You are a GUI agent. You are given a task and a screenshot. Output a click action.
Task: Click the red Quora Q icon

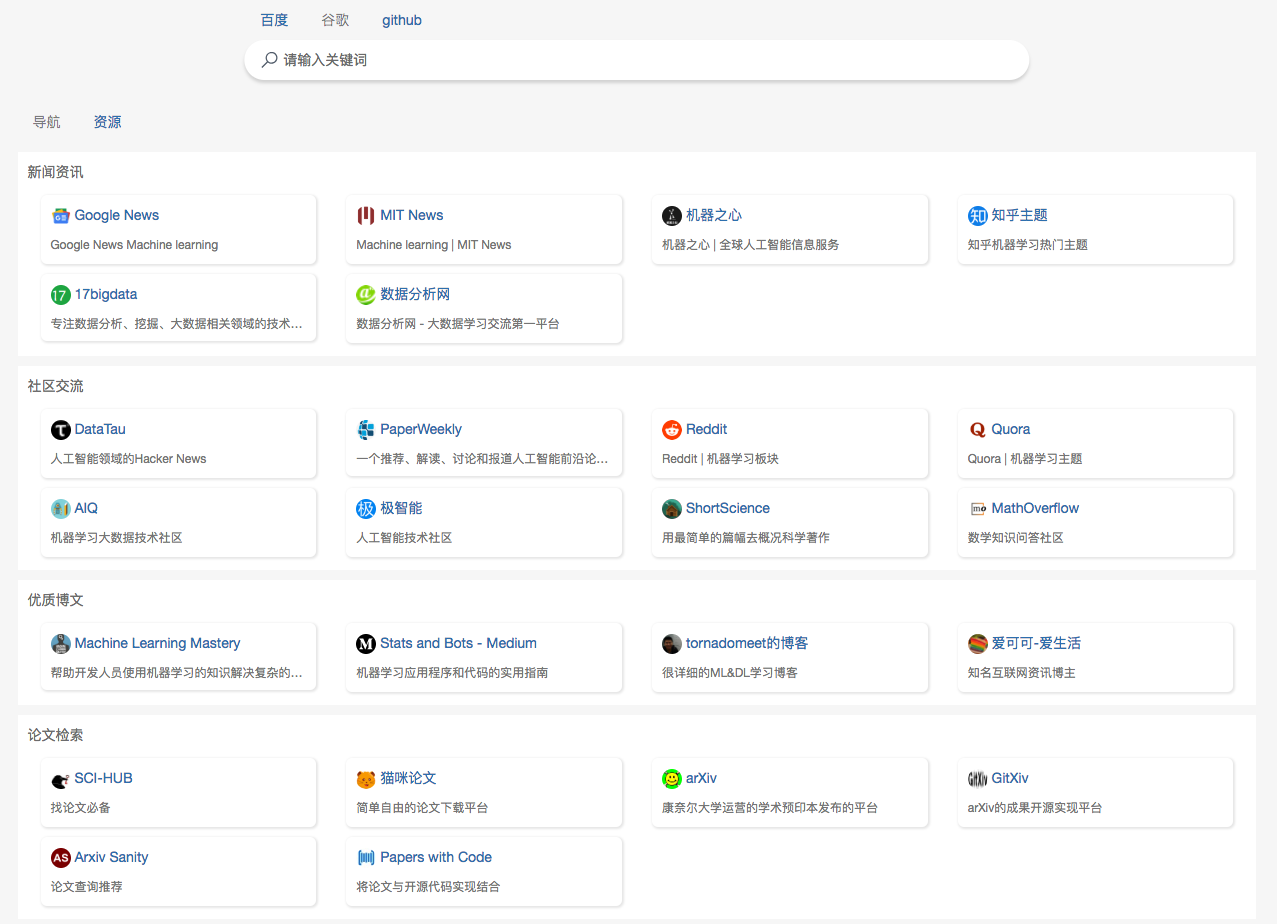tap(978, 429)
